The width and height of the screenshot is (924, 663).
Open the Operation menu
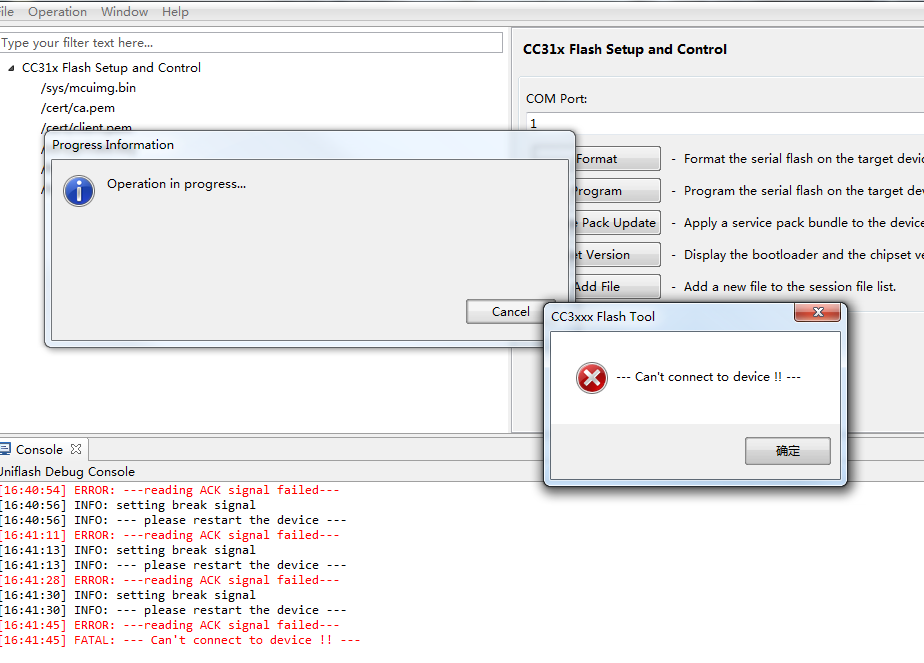coord(57,12)
